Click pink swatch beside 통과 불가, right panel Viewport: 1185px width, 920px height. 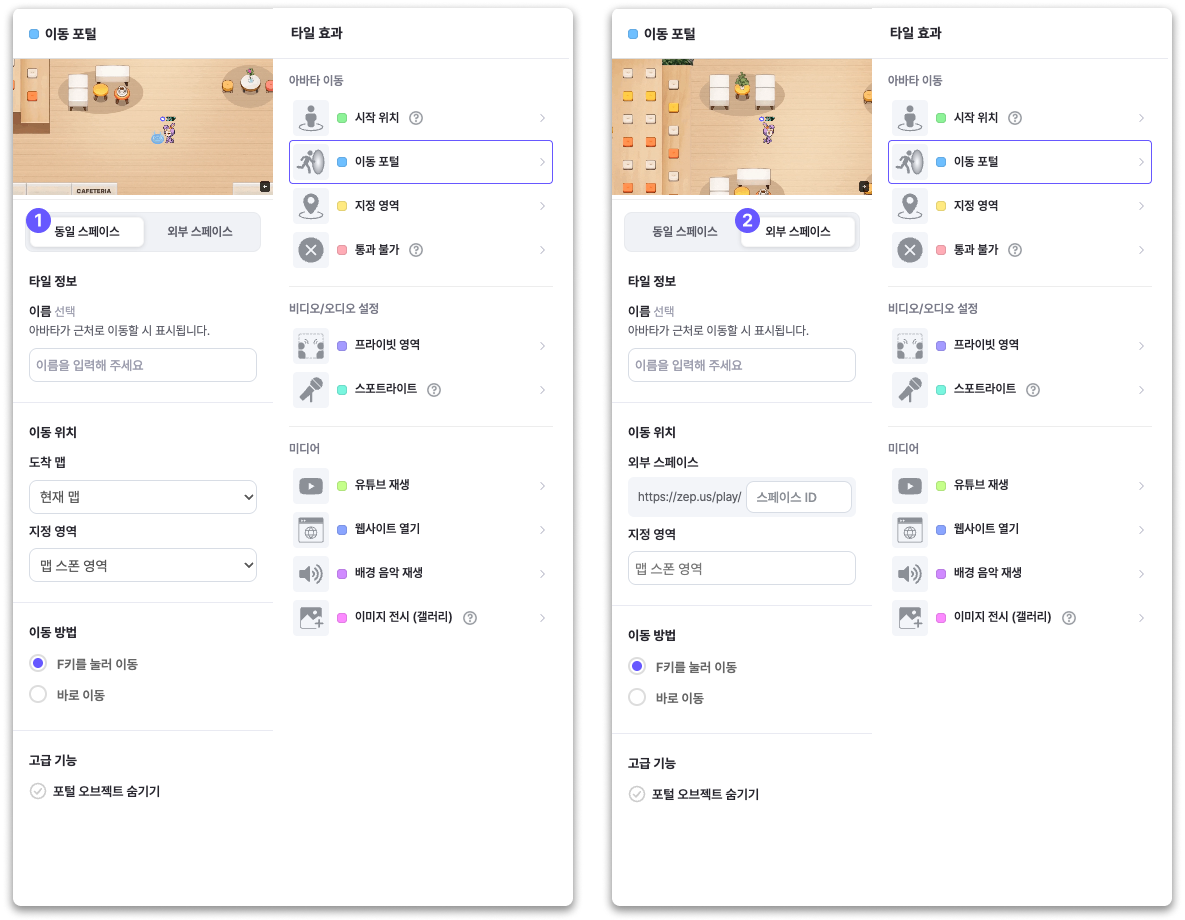[941, 249]
